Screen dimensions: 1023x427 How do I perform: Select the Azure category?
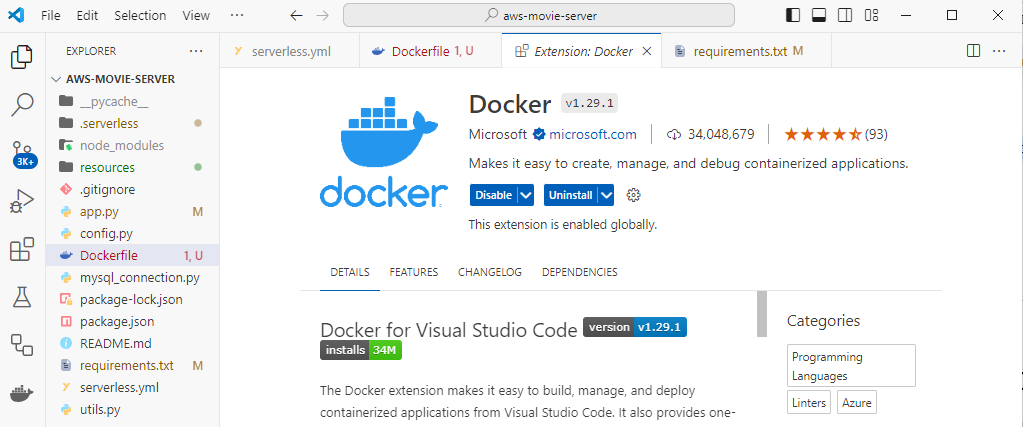857,403
